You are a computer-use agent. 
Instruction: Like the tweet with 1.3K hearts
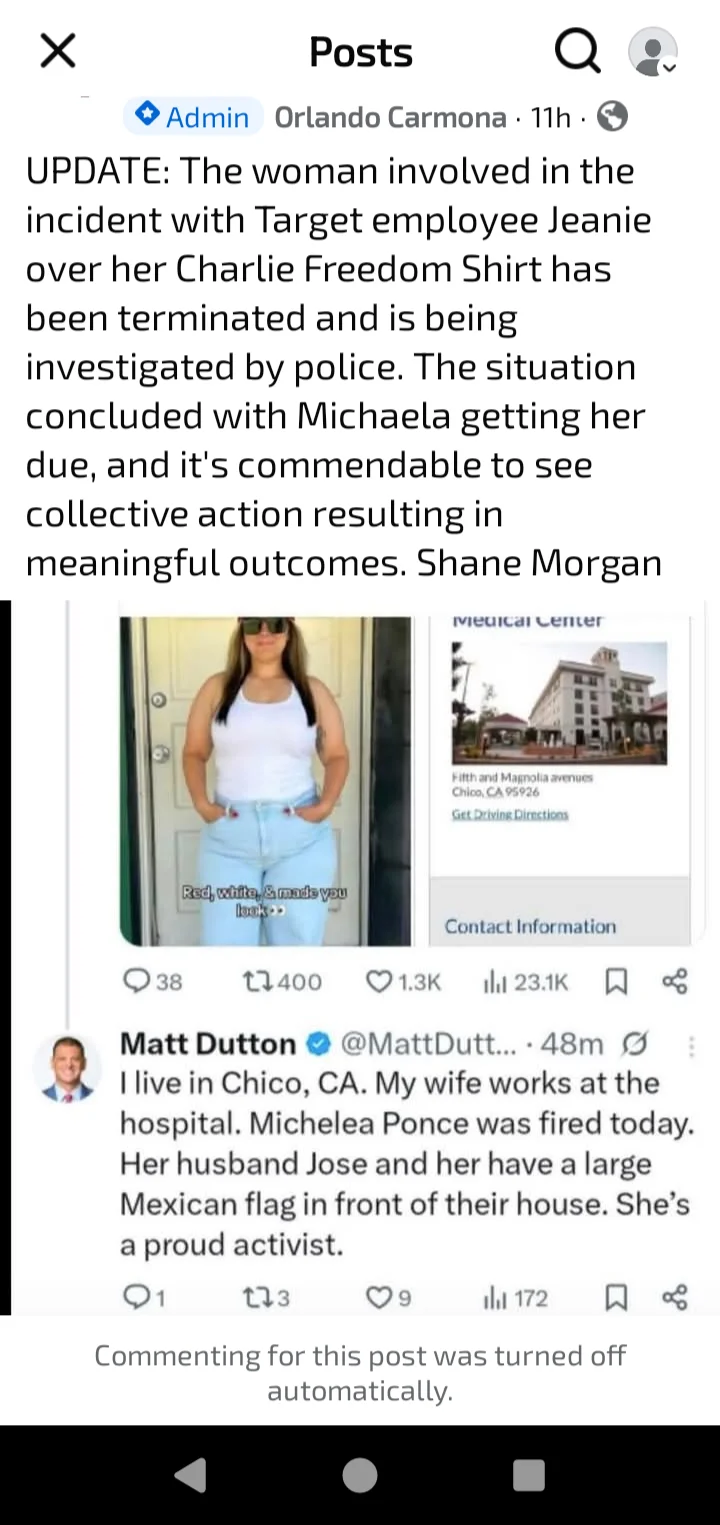(380, 982)
